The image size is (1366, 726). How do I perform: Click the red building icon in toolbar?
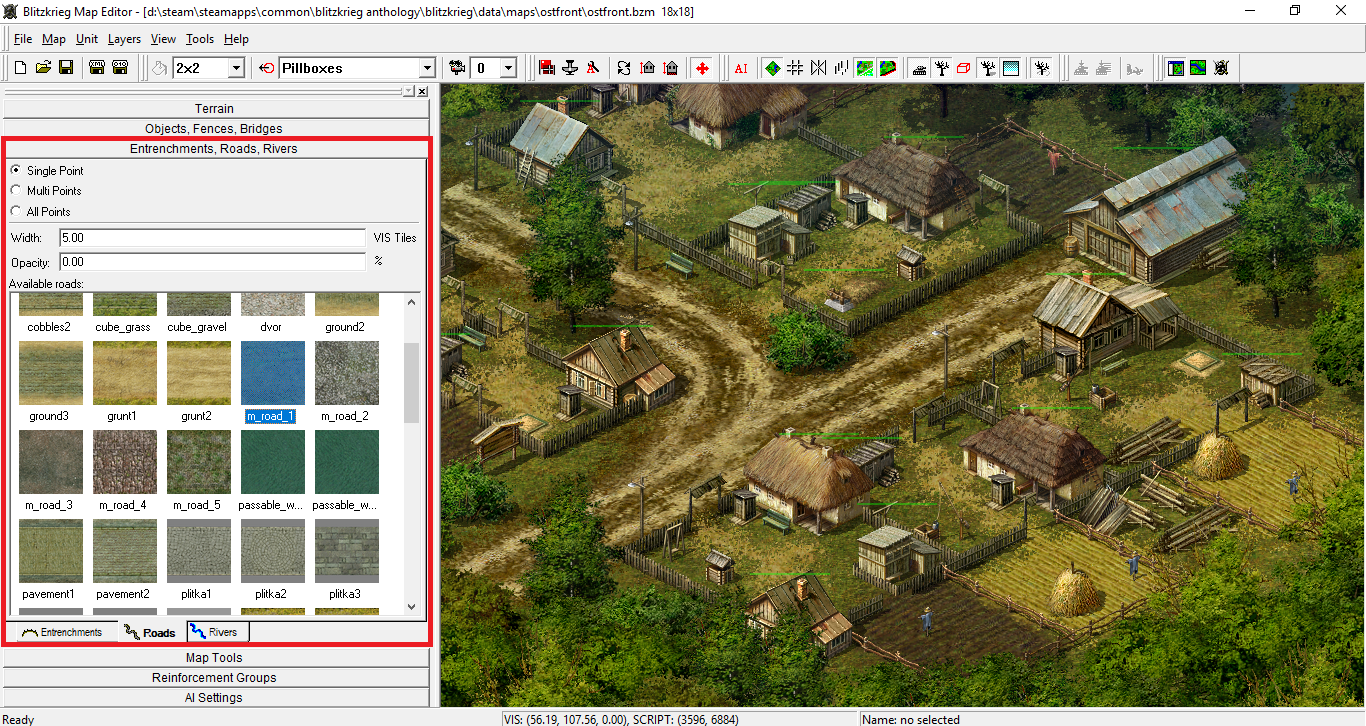(x=547, y=68)
